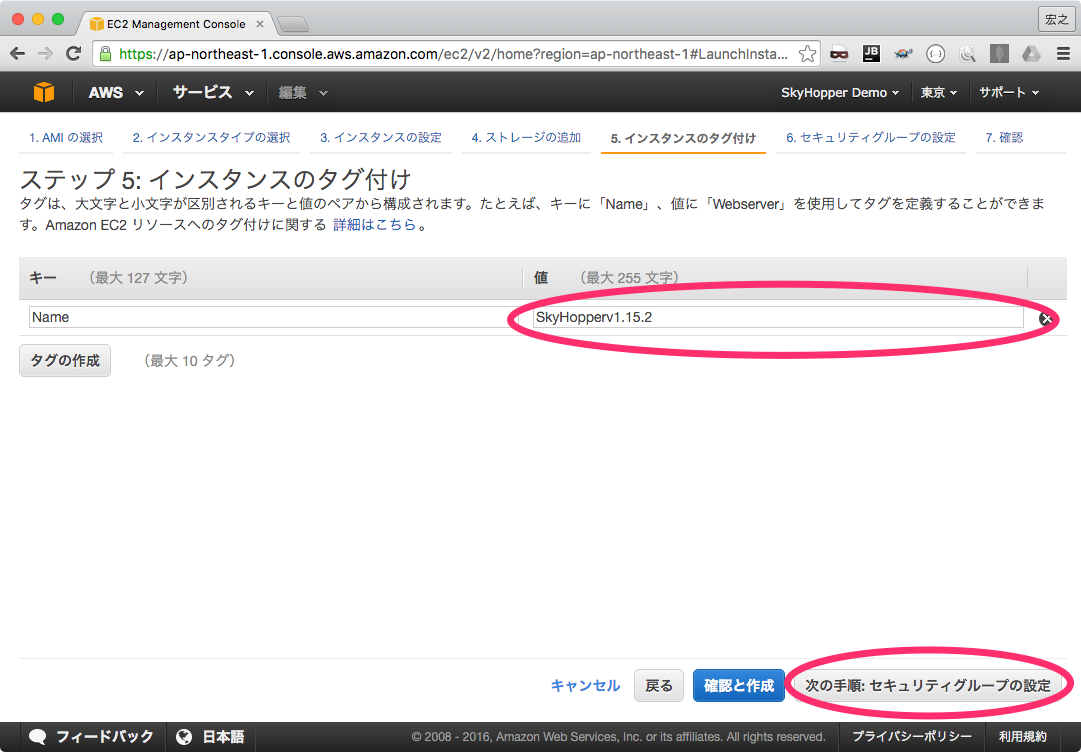The width and height of the screenshot is (1081, 752).
Task: Expand the サービス menu
Action: 213,92
